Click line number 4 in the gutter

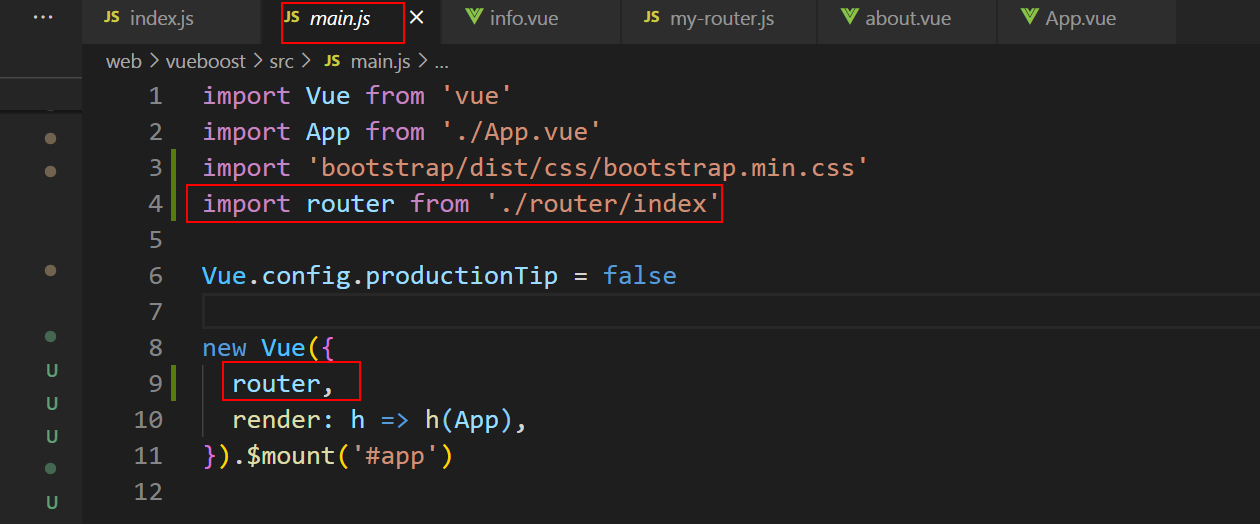(x=155, y=204)
